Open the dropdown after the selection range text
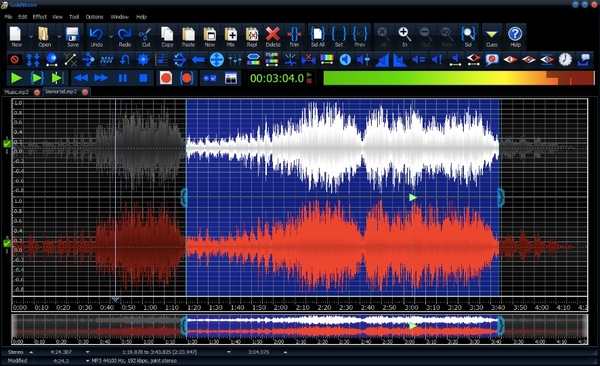This screenshot has width=600, height=366. [x=229, y=352]
